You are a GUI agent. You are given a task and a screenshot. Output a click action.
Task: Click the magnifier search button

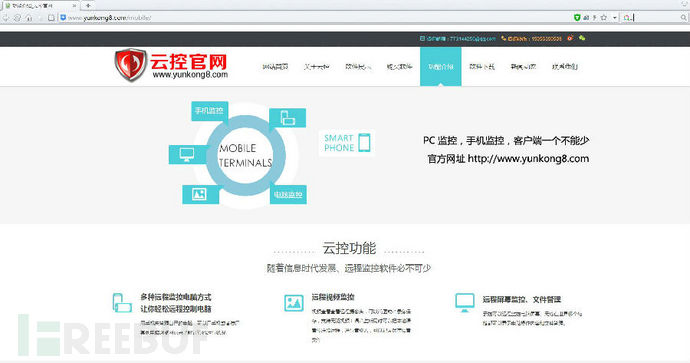coord(683,18)
